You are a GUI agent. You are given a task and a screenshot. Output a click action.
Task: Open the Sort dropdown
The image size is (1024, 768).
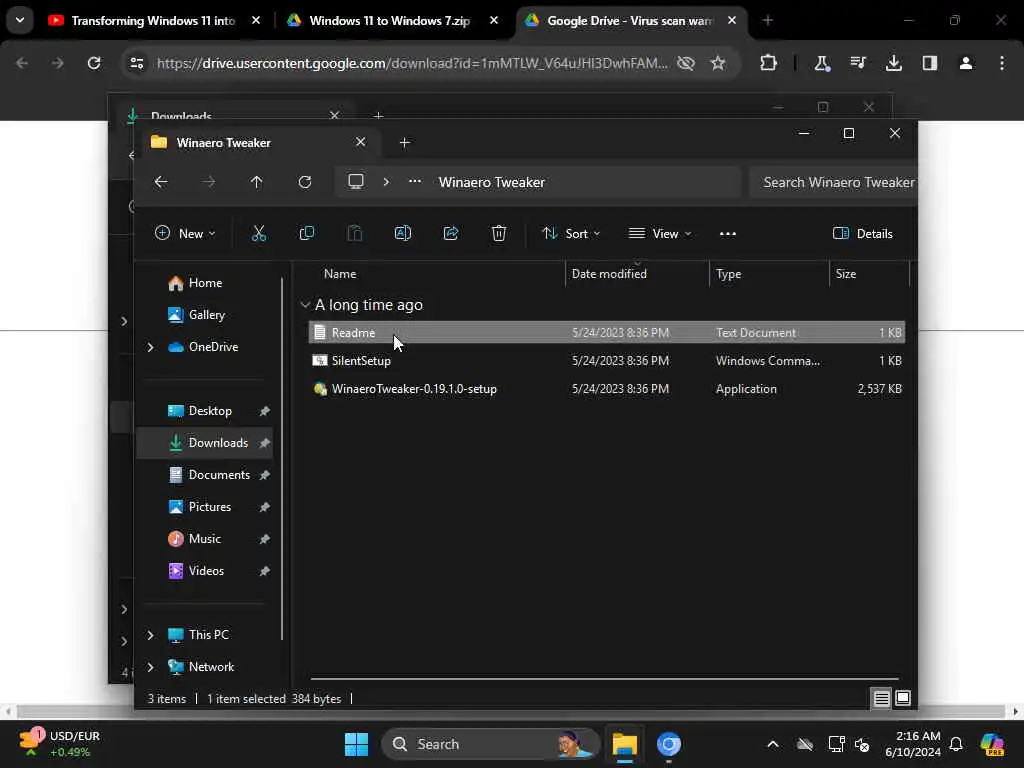click(571, 233)
